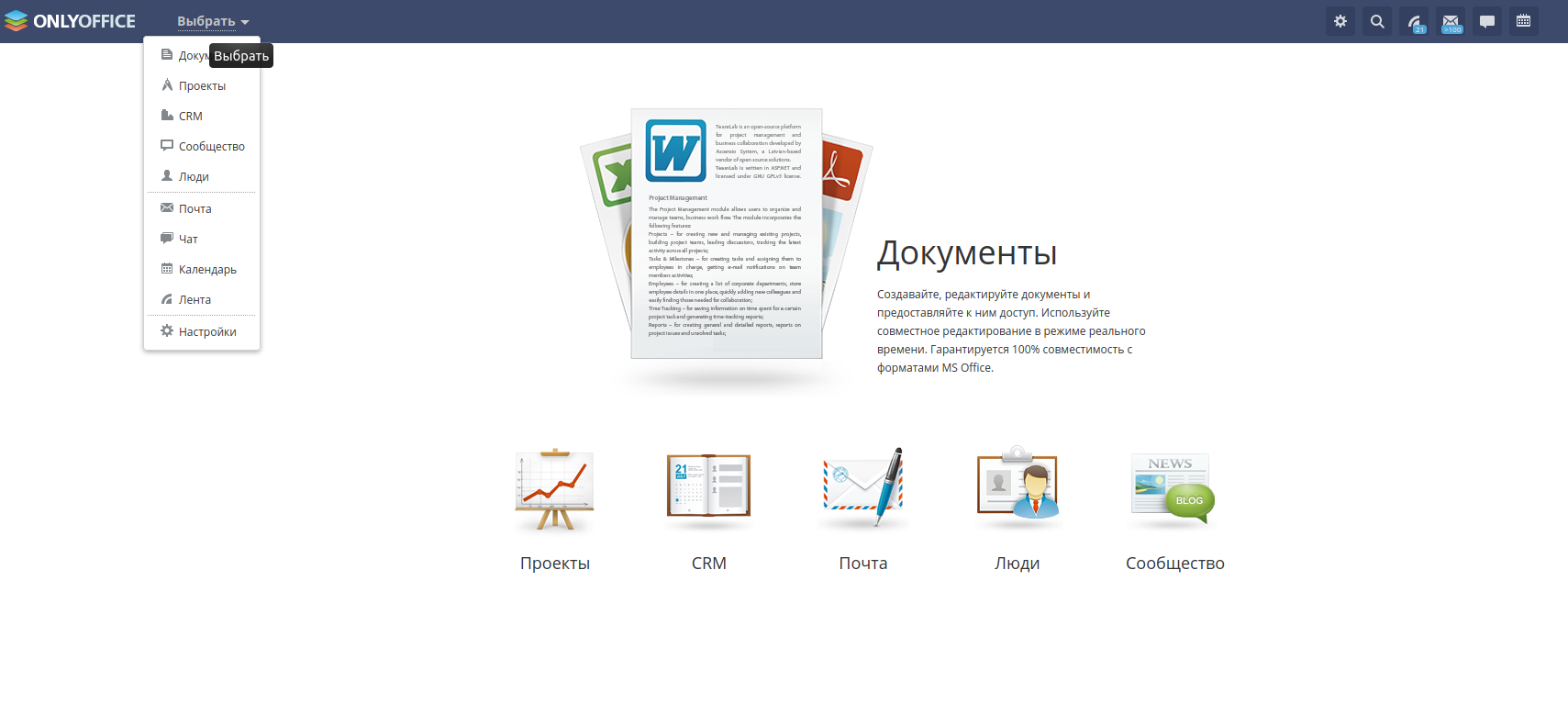Screen dimensions: 1568x715
Task: Click the Word document illustration
Action: pos(726,234)
